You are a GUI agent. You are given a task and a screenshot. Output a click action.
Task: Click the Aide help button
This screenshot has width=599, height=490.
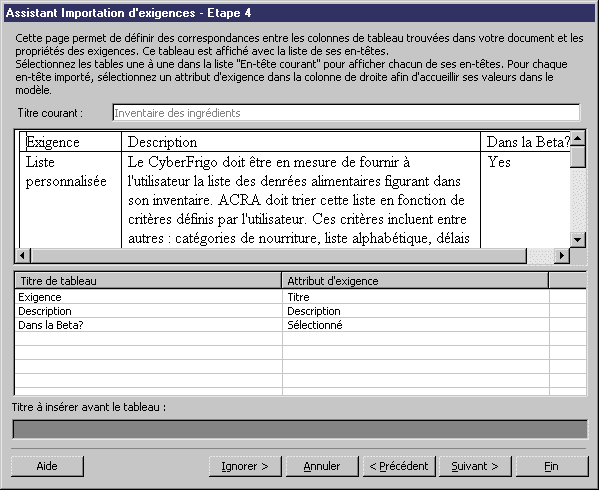[47, 466]
